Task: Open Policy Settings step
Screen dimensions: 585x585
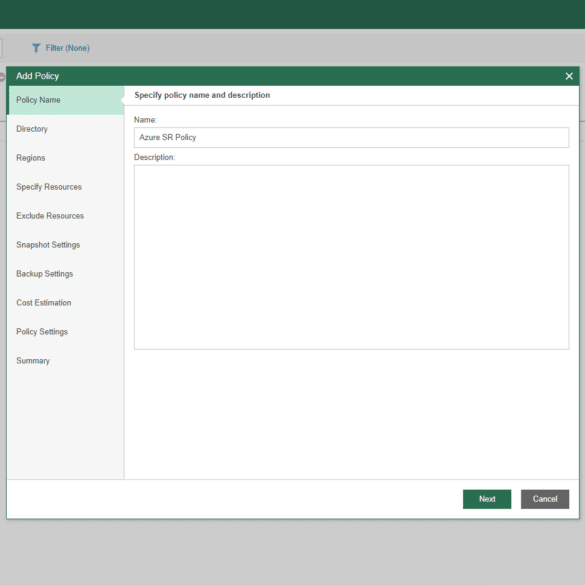Action: coord(66,332)
